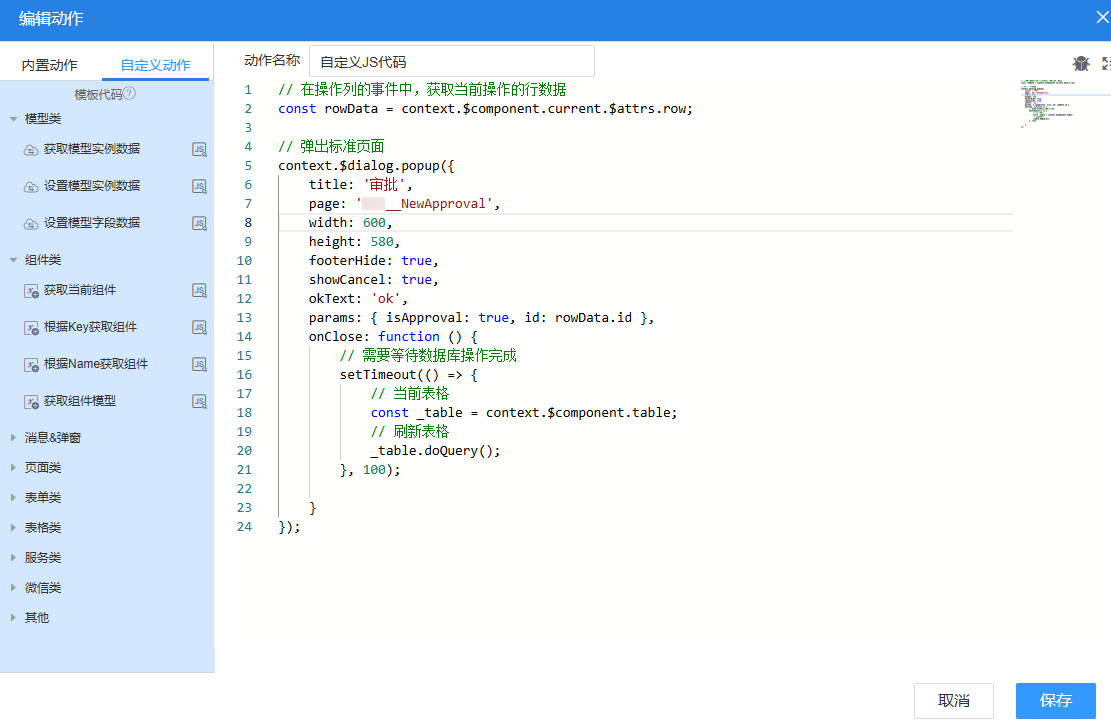Click the fullscreen icon beside the bug icon

[x=1106, y=64]
